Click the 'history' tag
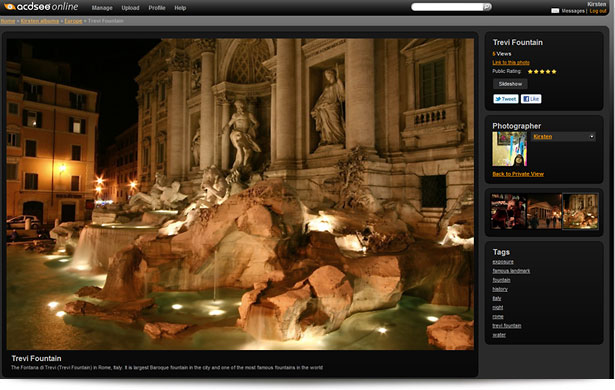Viewport: 615px width, 390px height. point(500,289)
